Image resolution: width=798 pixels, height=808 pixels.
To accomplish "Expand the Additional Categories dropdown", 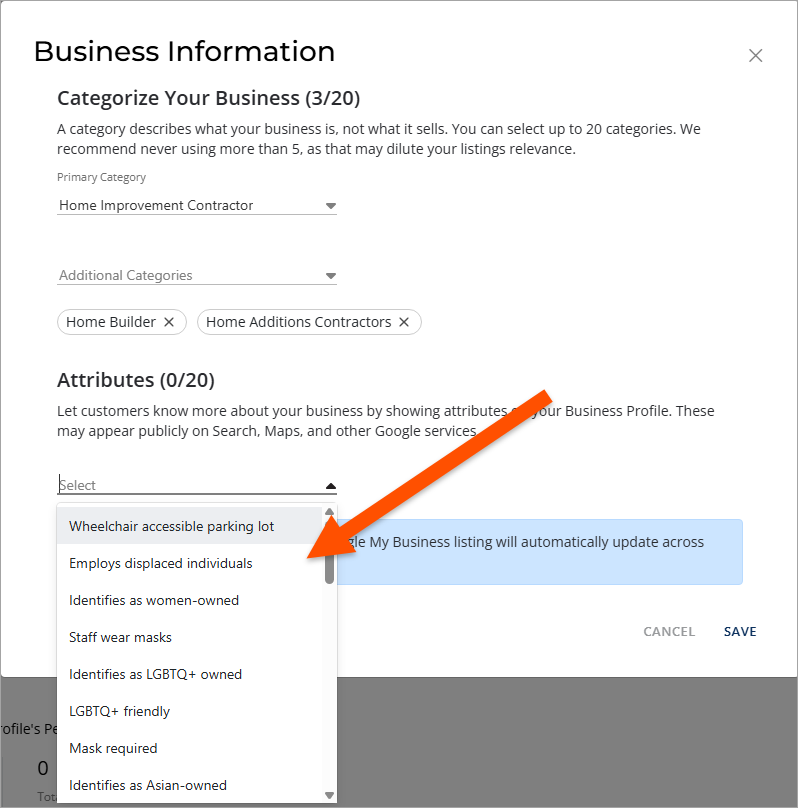I will point(331,276).
